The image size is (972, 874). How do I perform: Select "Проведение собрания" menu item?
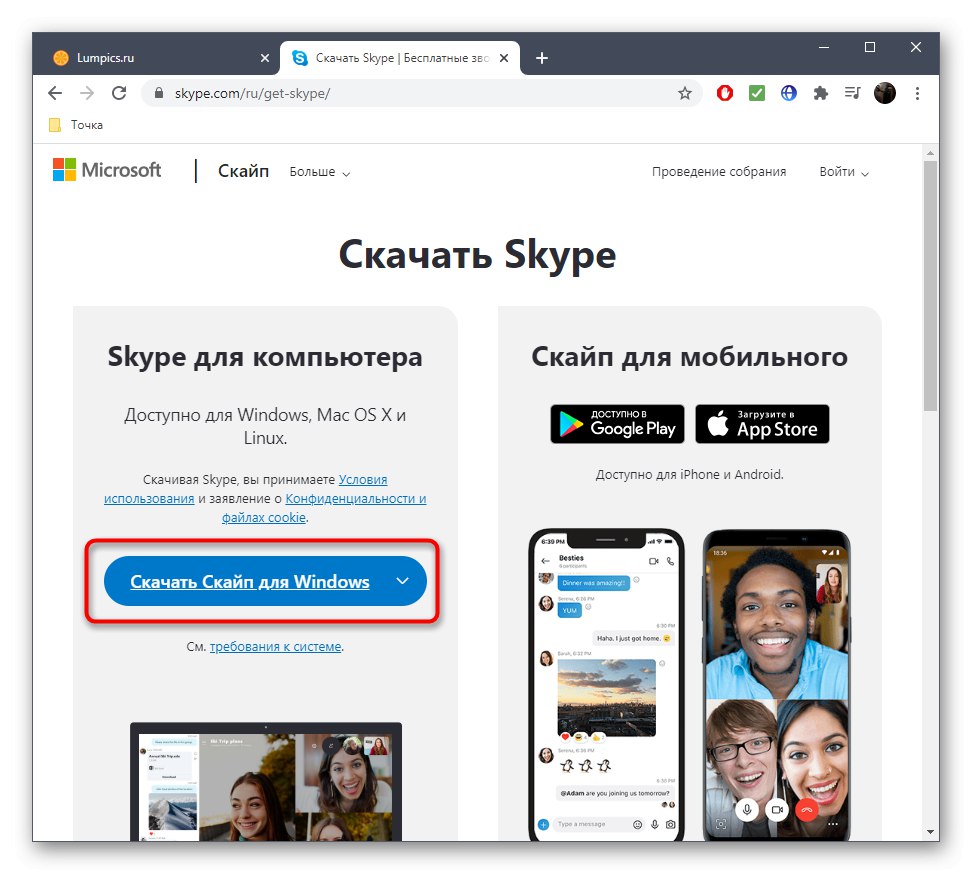coord(719,171)
